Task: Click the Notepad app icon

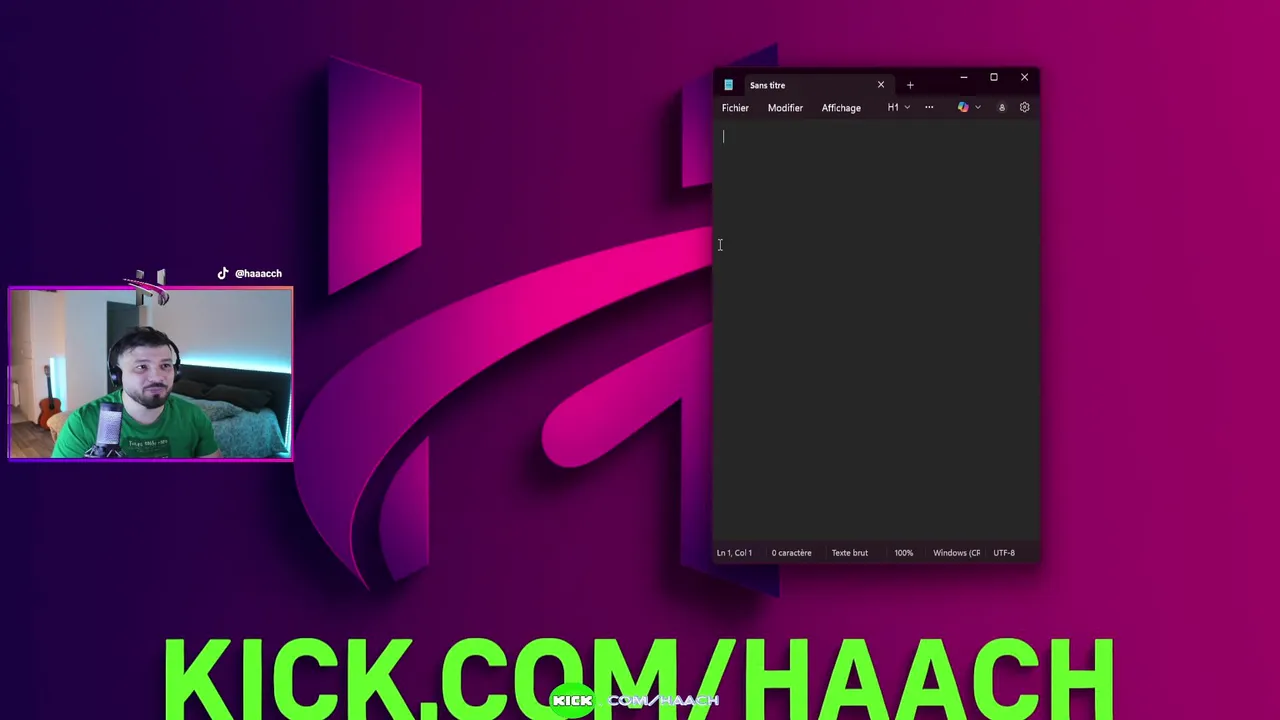Action: (728, 85)
